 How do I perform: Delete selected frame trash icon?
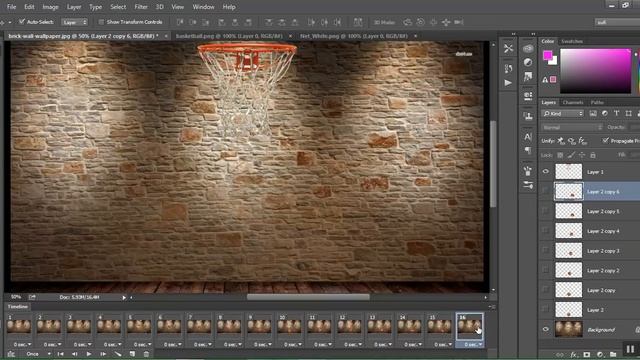coord(146,354)
